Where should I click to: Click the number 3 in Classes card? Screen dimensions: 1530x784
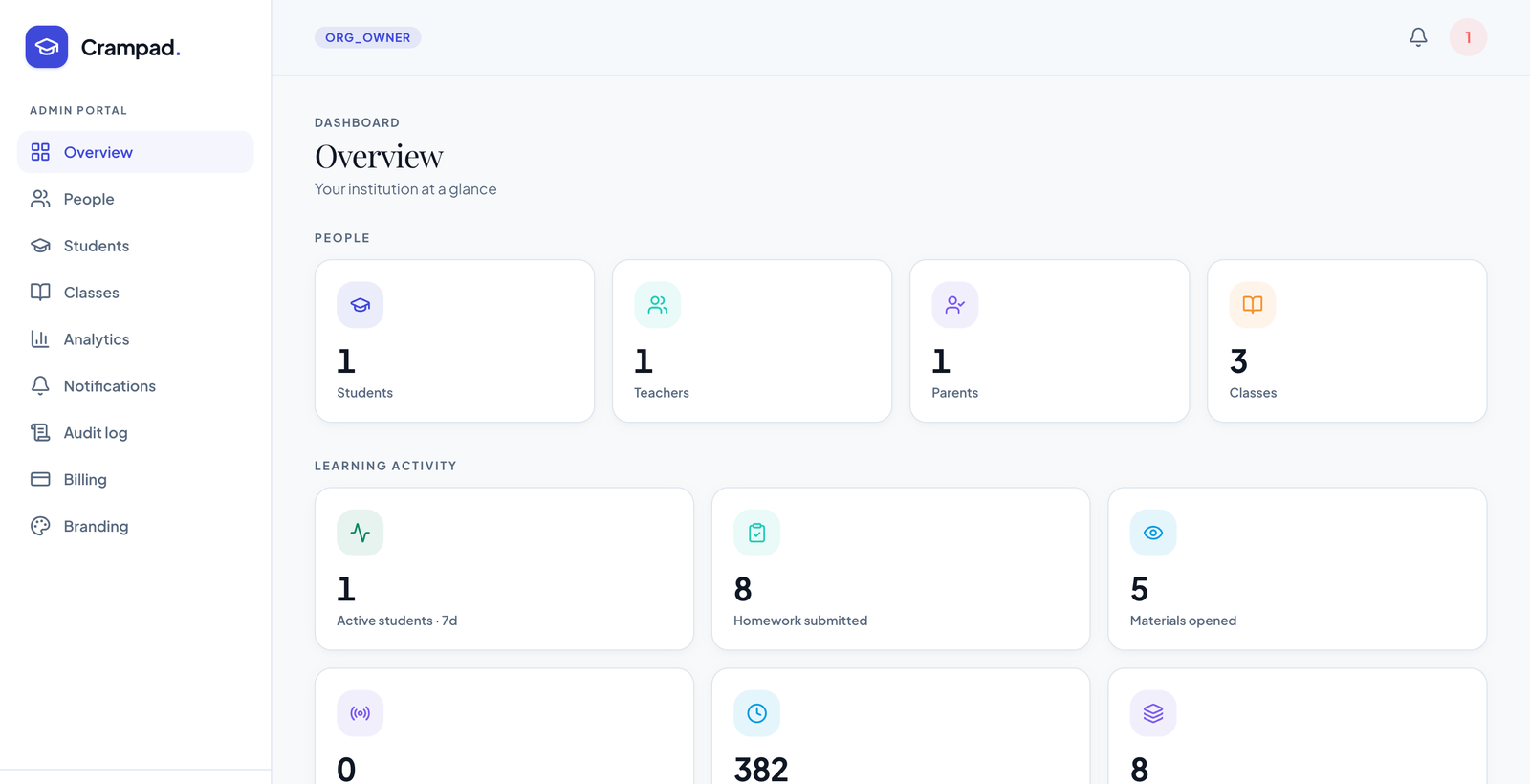coord(1238,361)
